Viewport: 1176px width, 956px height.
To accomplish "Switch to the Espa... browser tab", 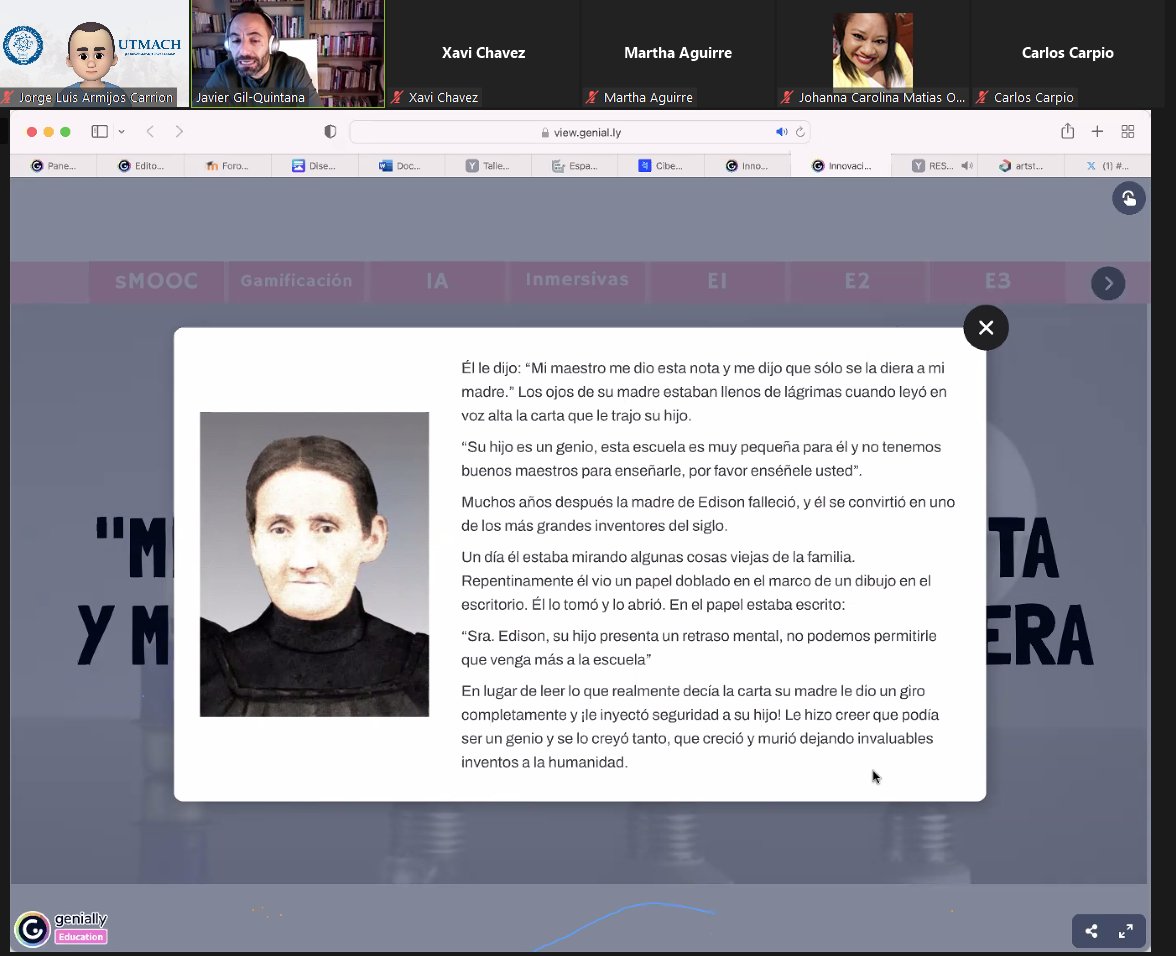I will point(574,166).
